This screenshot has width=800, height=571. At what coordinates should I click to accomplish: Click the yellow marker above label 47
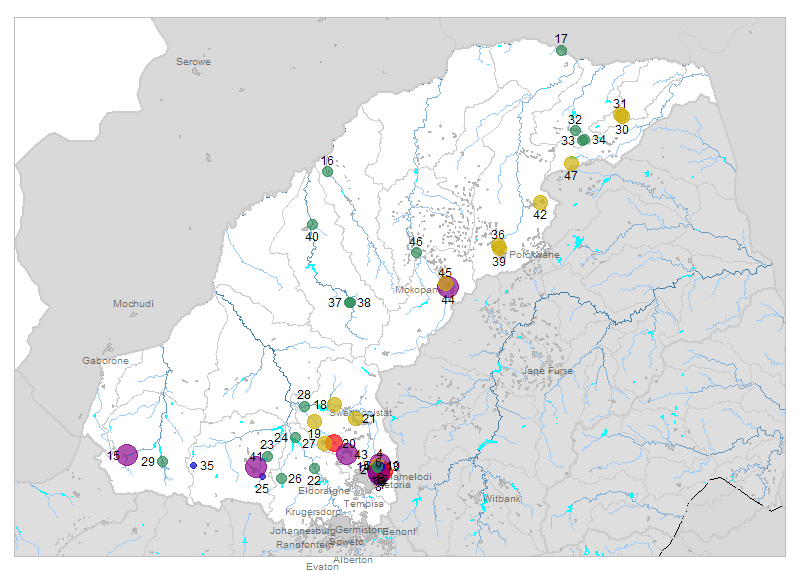(x=571, y=163)
